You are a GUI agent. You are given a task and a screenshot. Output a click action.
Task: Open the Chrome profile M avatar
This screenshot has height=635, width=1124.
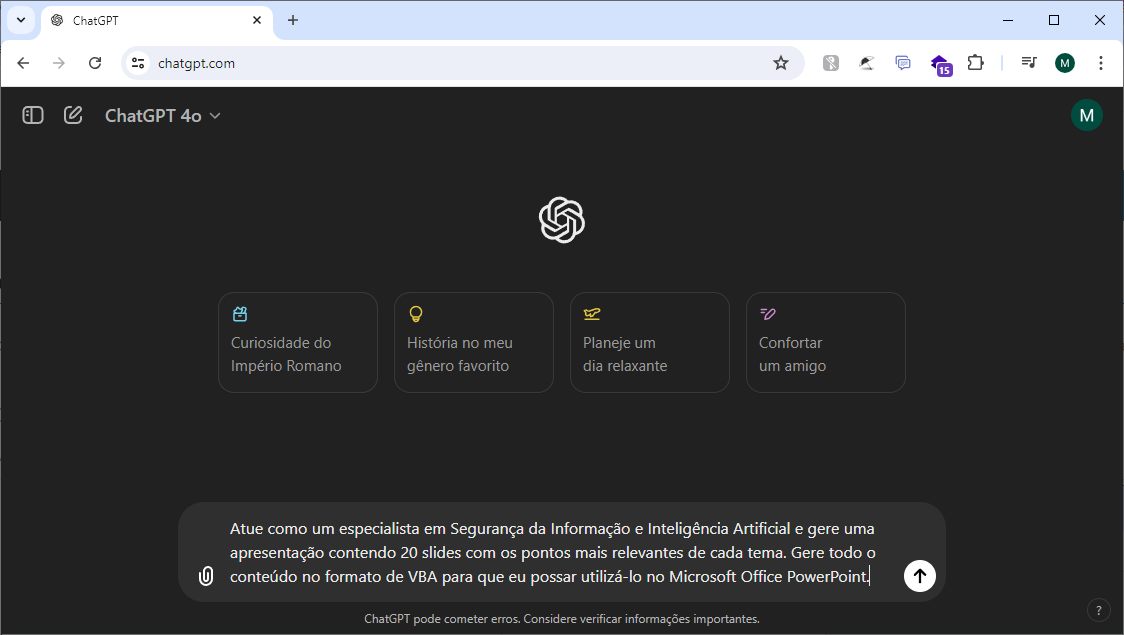tap(1065, 63)
